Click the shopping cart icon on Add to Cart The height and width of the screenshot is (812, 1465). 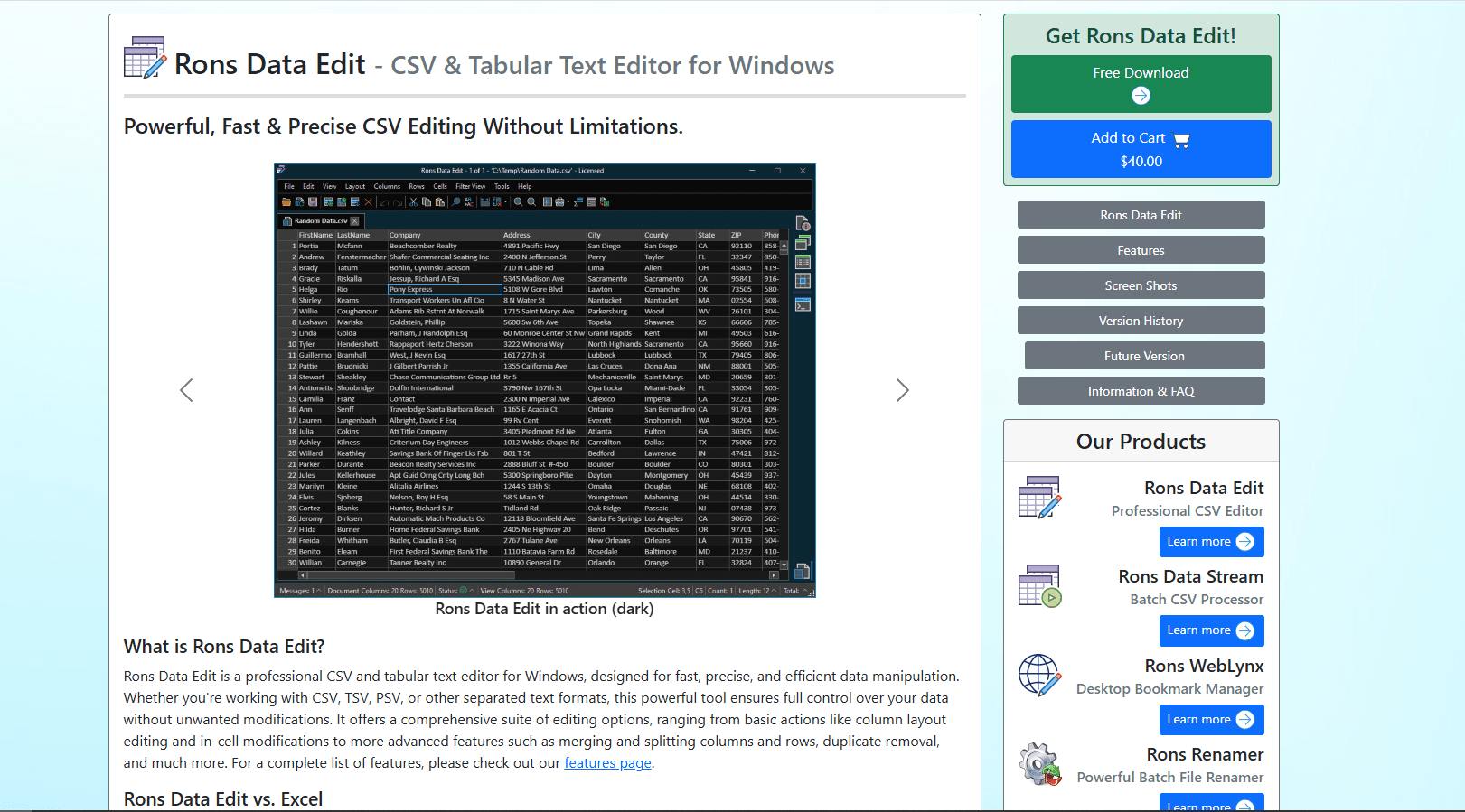coord(1181,140)
